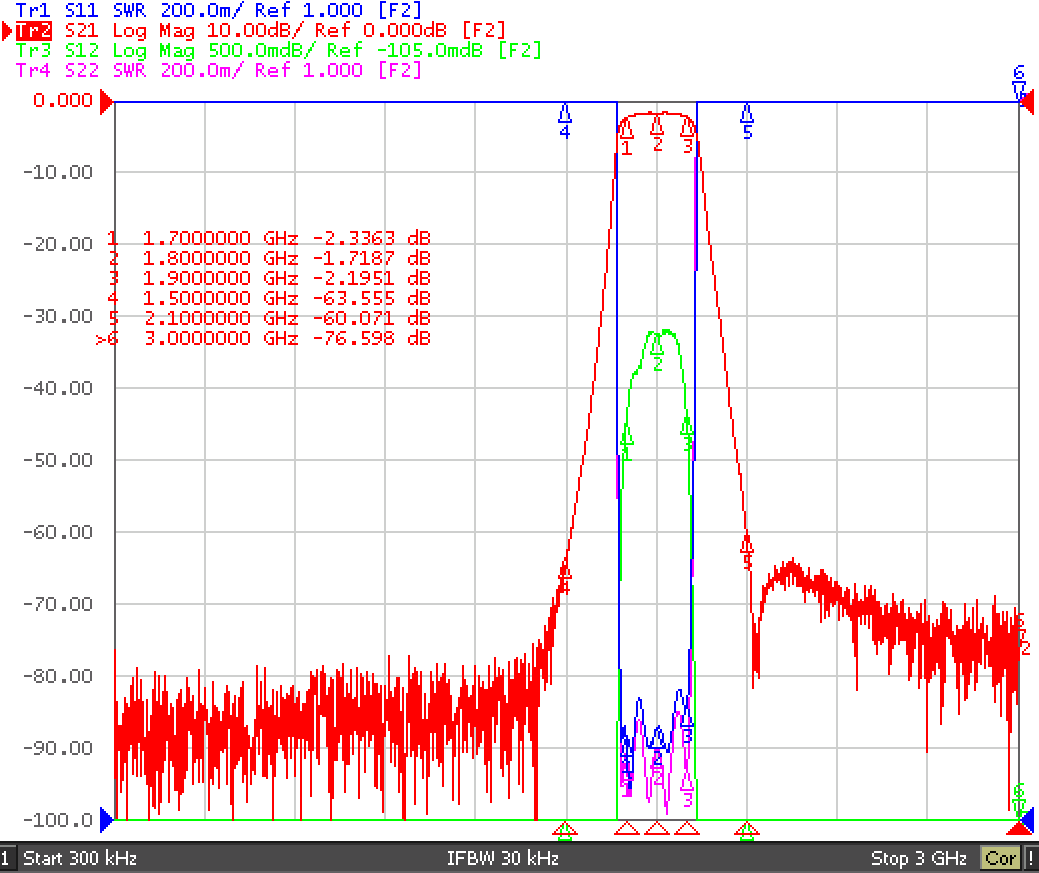Click the Start 300 kHz field
1039x873 pixels.
pyautogui.click(x=80, y=858)
